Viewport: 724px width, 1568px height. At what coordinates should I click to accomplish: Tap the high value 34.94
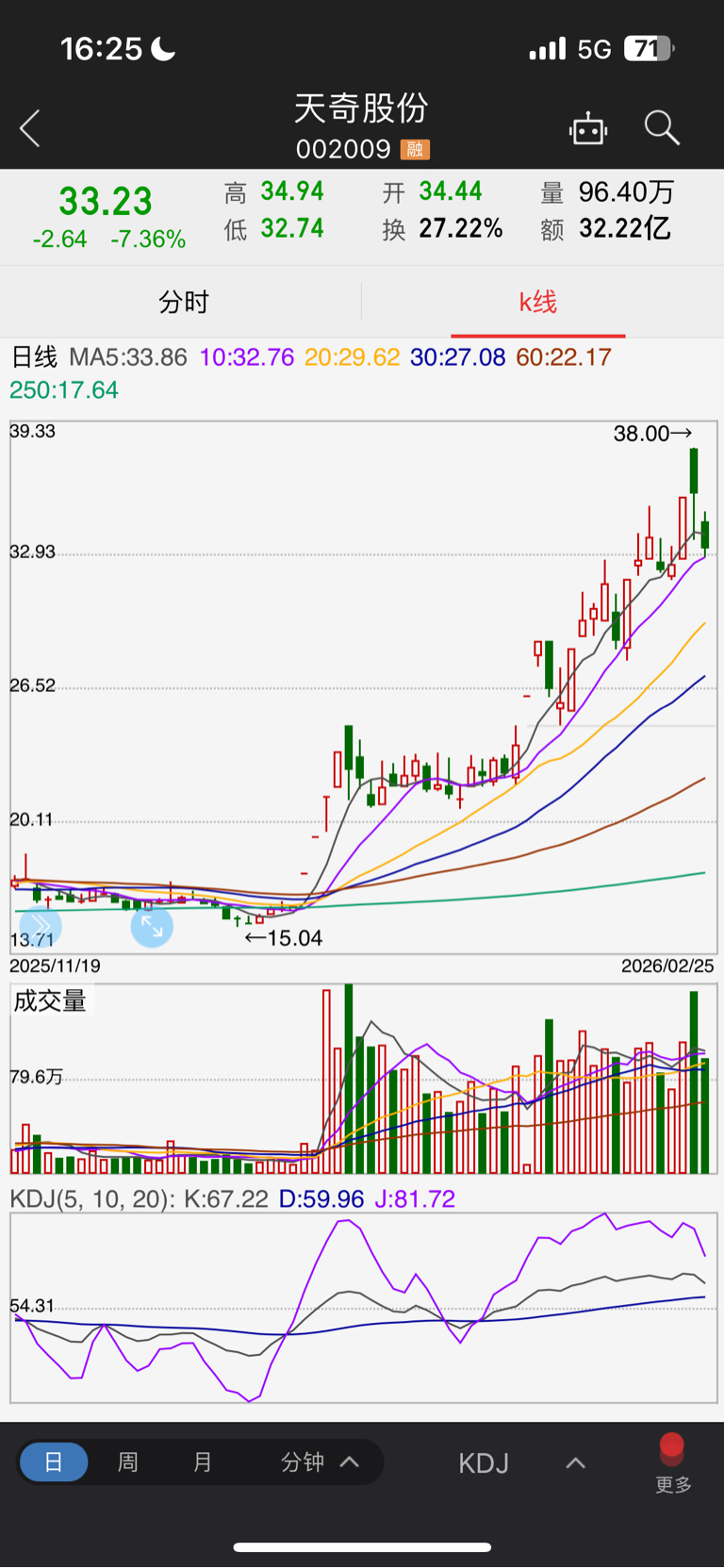[x=292, y=191]
